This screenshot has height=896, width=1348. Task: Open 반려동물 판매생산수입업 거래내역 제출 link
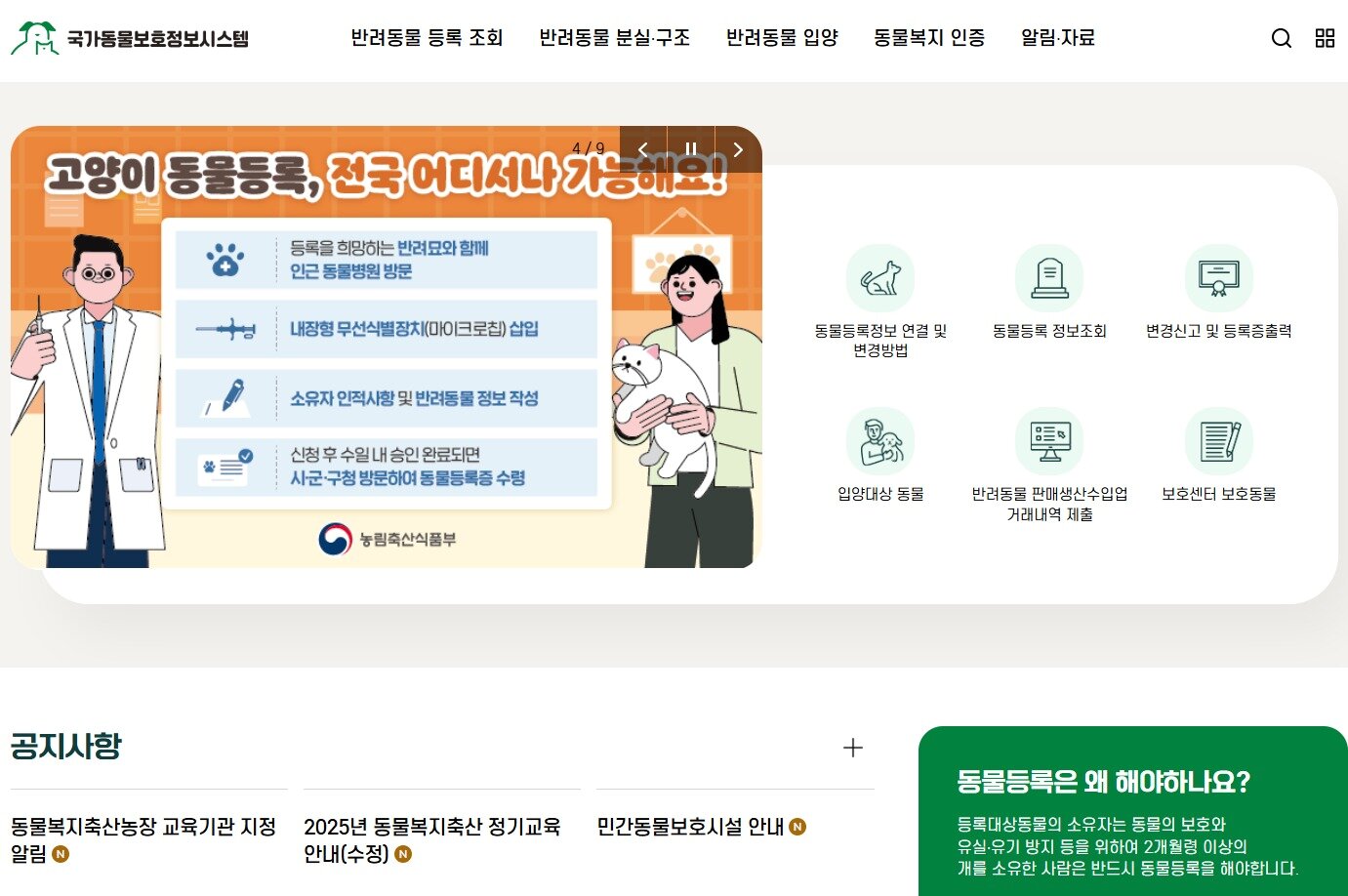(1049, 504)
